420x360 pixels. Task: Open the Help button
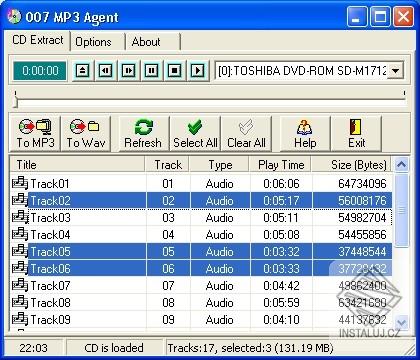pos(305,133)
